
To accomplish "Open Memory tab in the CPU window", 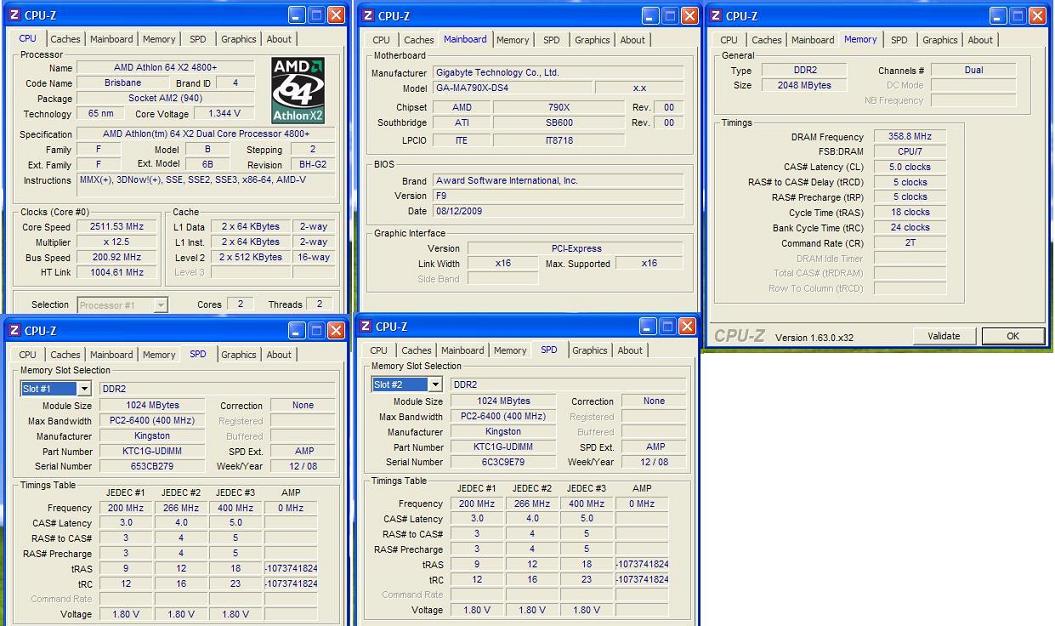I will pyautogui.click(x=159, y=39).
